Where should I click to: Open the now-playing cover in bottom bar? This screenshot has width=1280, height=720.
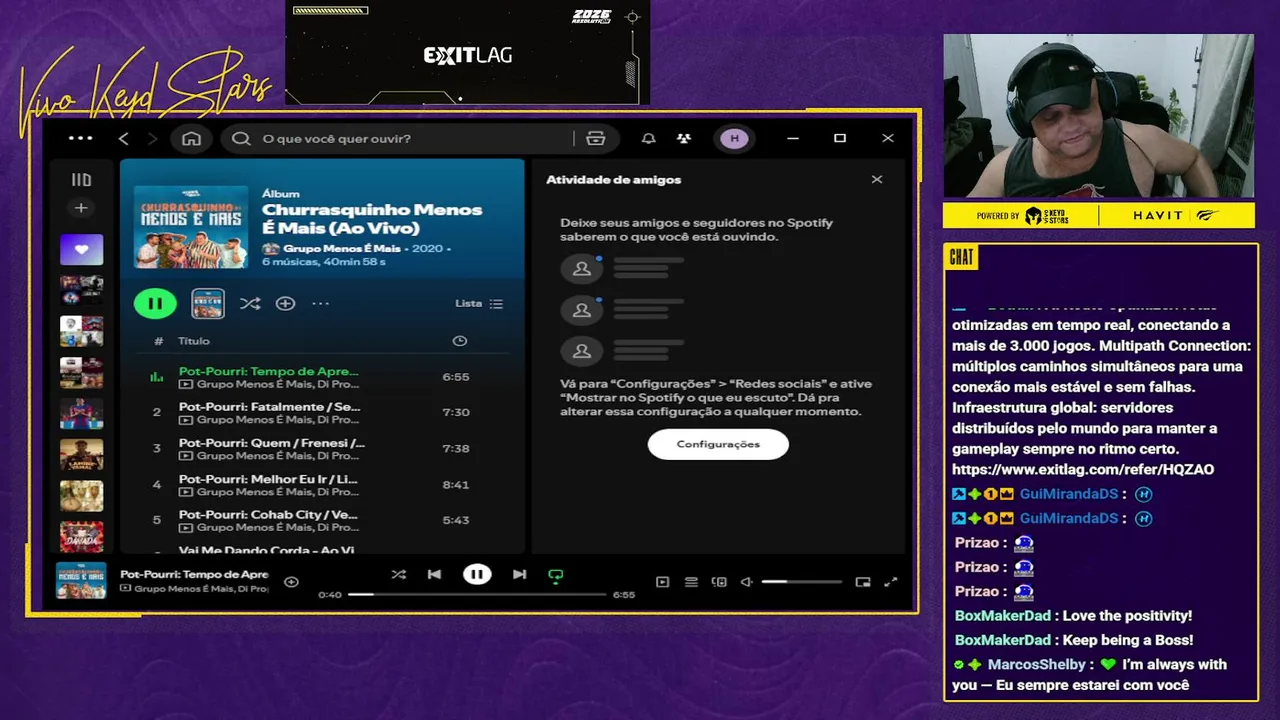[x=81, y=581]
